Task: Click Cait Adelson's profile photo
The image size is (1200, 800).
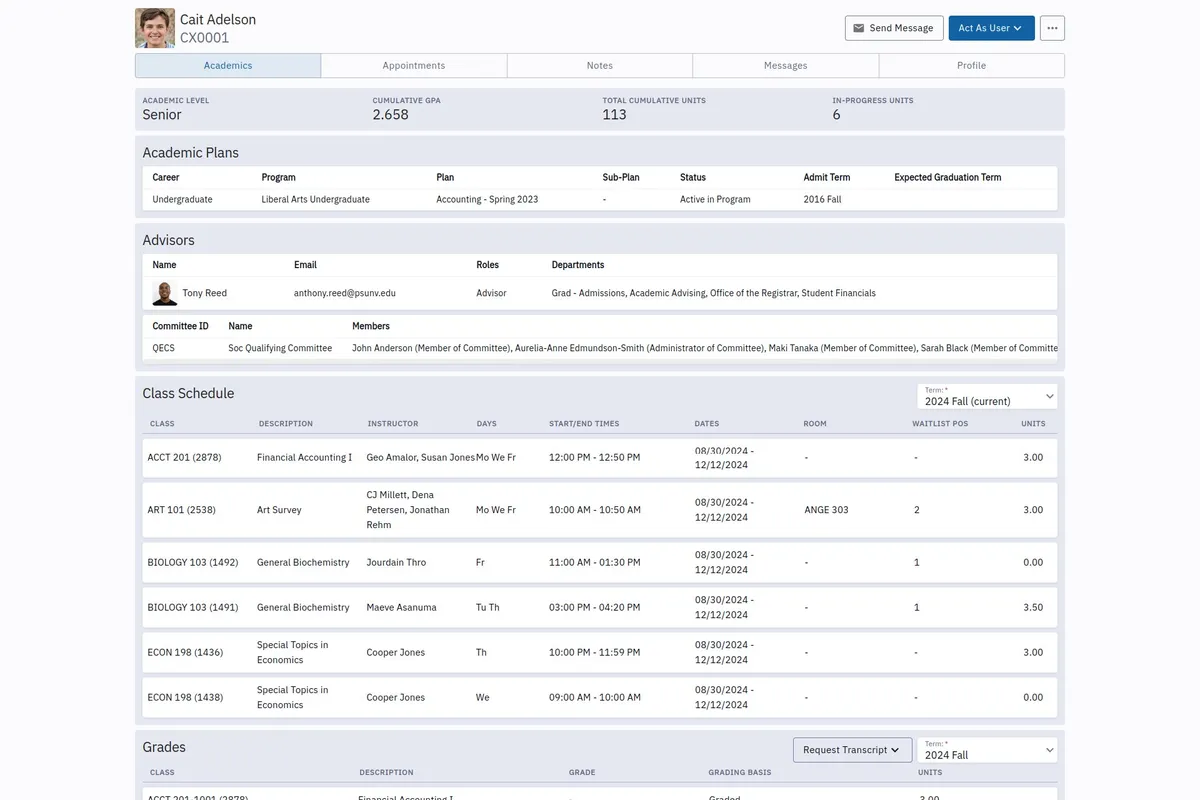Action: (155, 28)
